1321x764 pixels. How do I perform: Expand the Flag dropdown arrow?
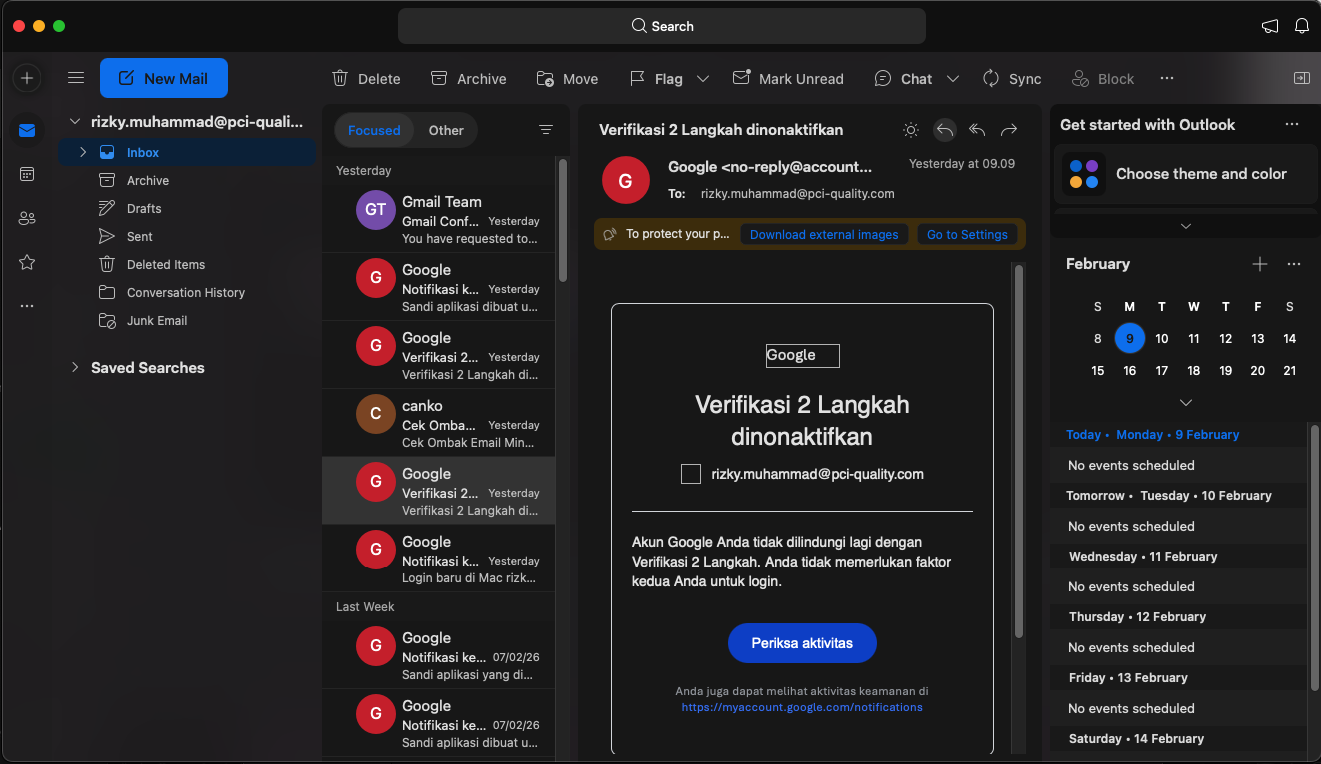coord(703,78)
